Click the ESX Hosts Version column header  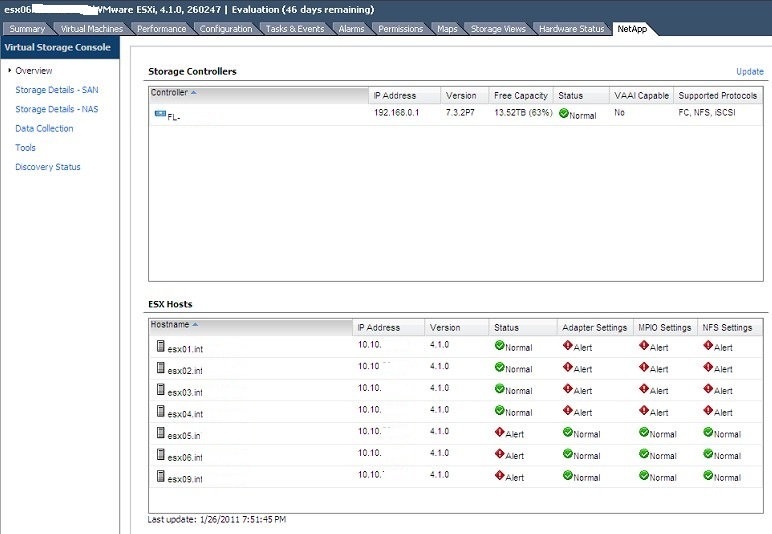(456, 327)
